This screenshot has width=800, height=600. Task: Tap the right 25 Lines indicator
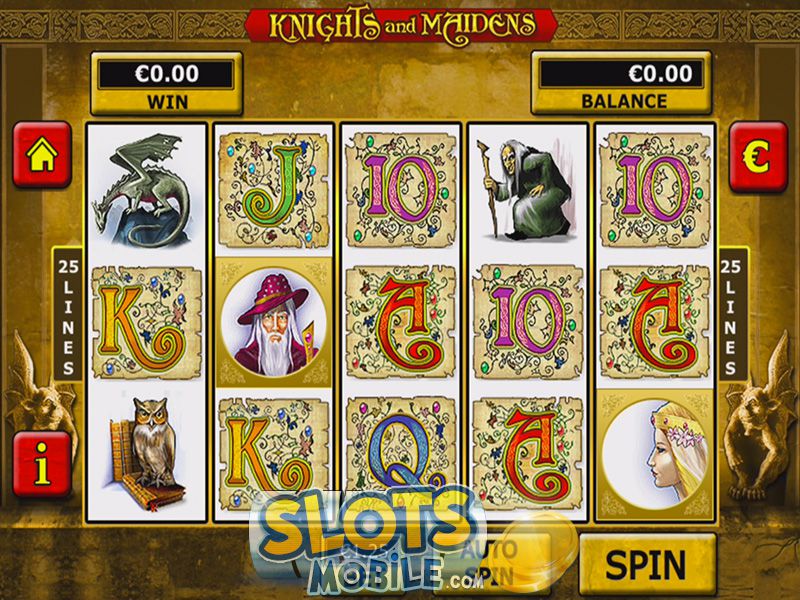coord(733,316)
